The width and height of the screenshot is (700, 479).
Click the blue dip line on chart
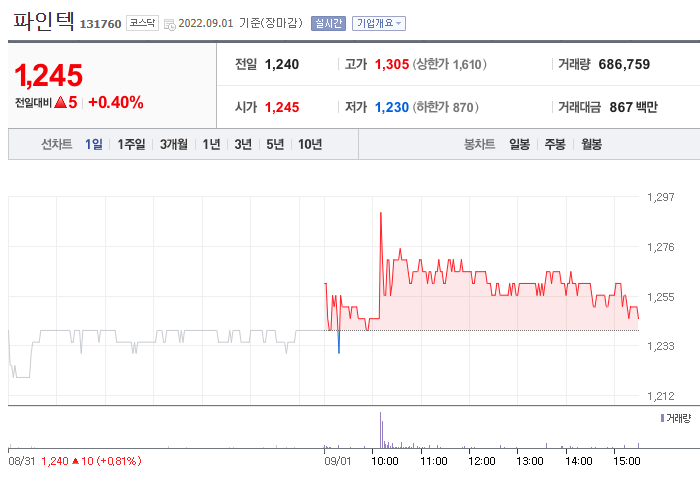339,342
